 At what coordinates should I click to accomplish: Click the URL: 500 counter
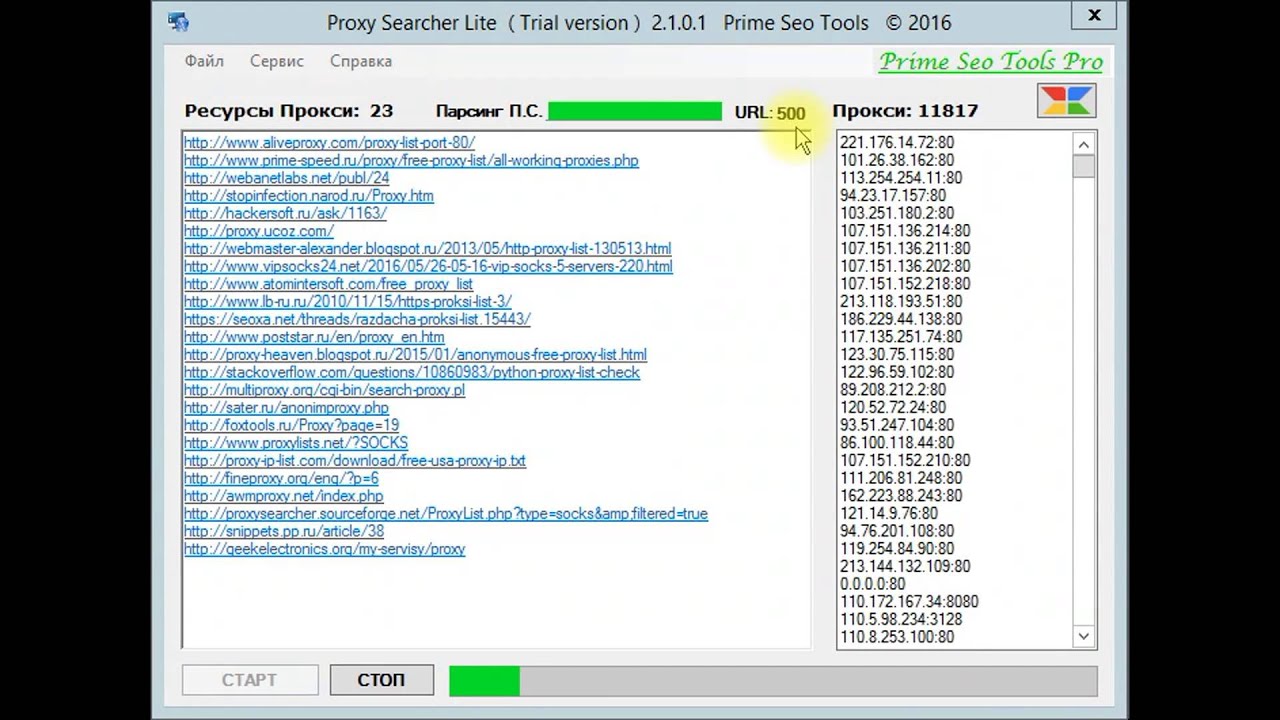pyautogui.click(x=770, y=113)
